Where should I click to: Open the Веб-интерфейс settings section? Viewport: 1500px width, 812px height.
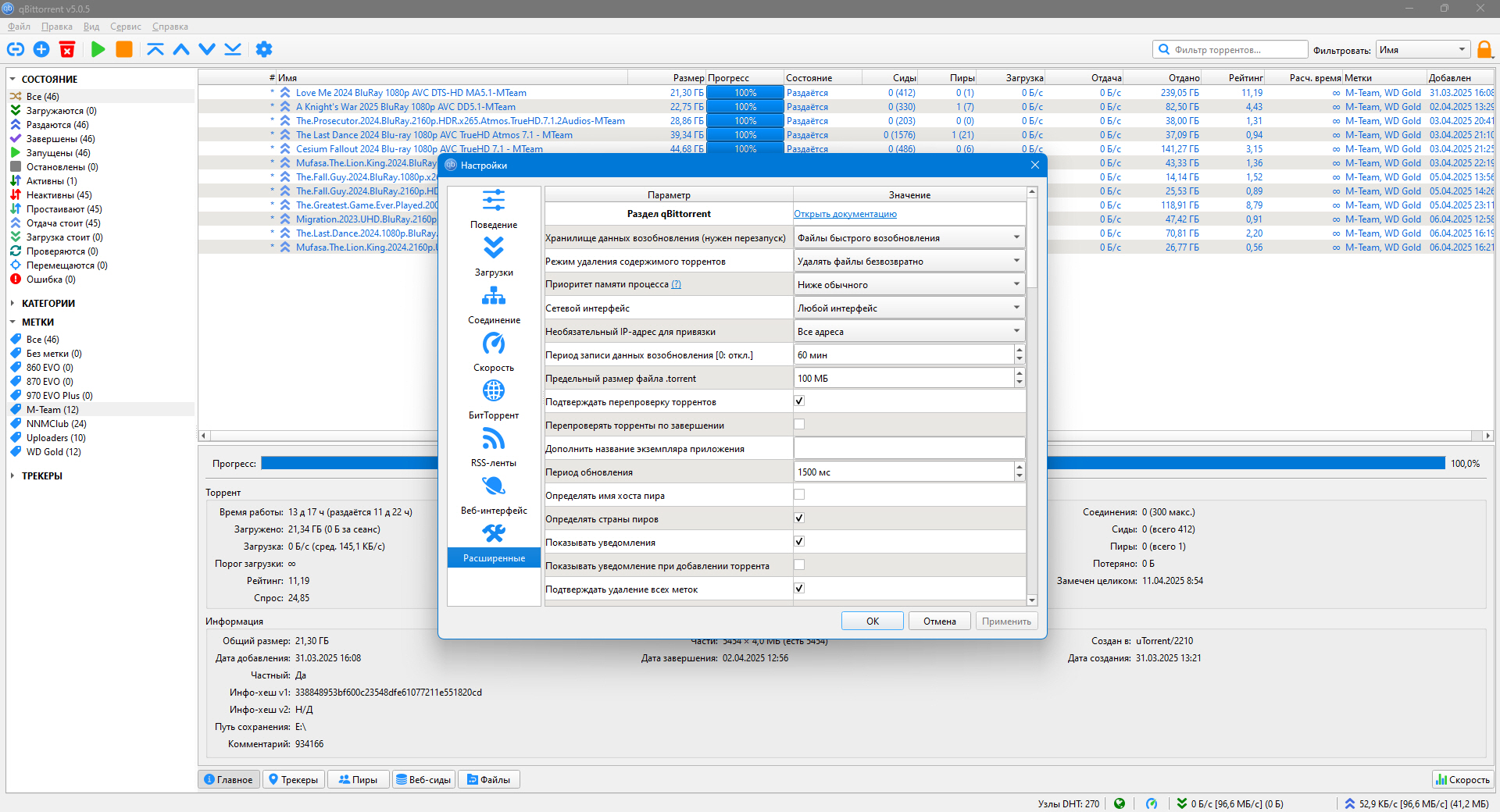click(x=494, y=495)
